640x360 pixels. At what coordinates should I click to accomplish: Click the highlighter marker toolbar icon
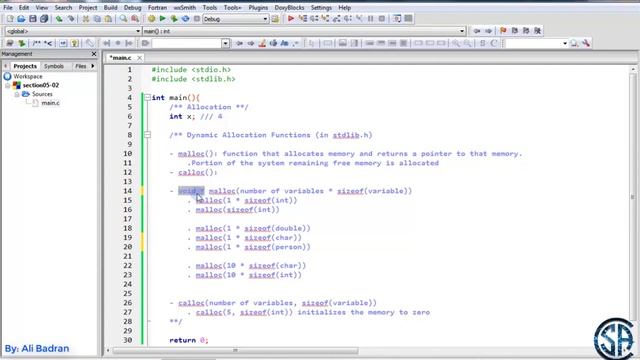262,43
